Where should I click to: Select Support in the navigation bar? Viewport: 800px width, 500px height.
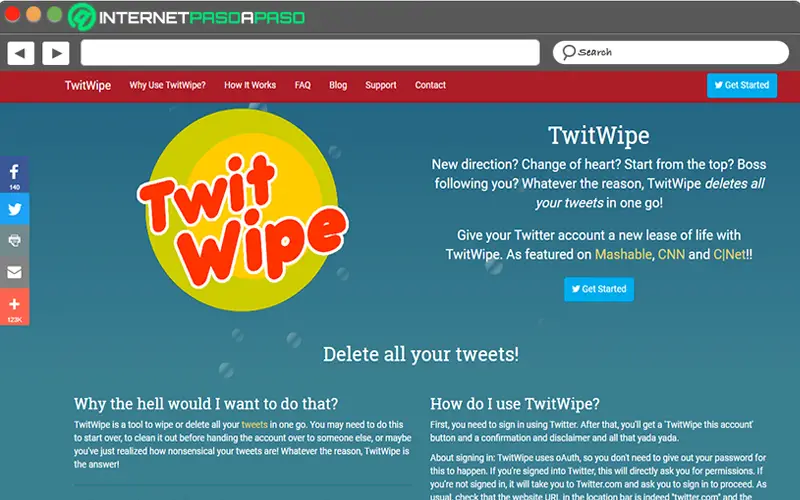click(x=381, y=85)
